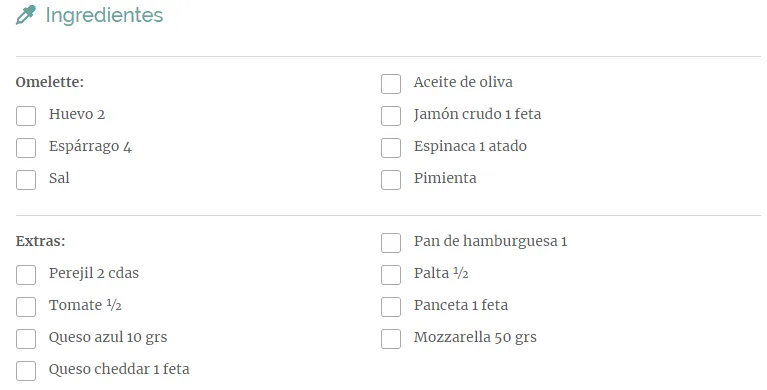Click the Omelette: group label
This screenshot has width=767, height=390.
pyautogui.click(x=49, y=82)
